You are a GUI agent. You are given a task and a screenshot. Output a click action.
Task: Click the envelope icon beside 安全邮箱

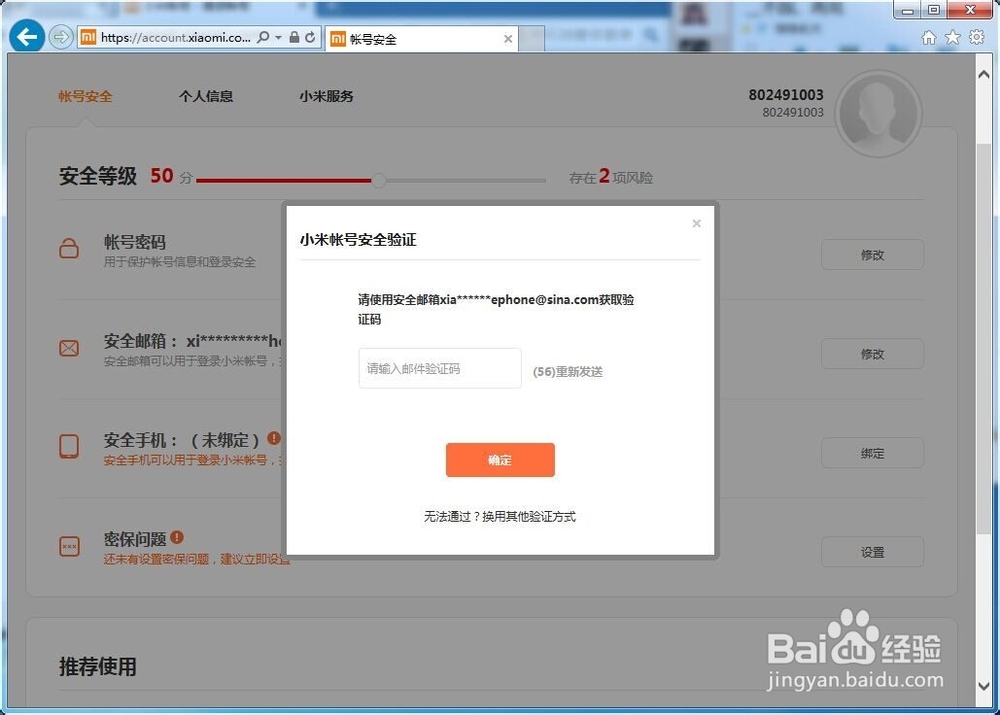[68, 348]
